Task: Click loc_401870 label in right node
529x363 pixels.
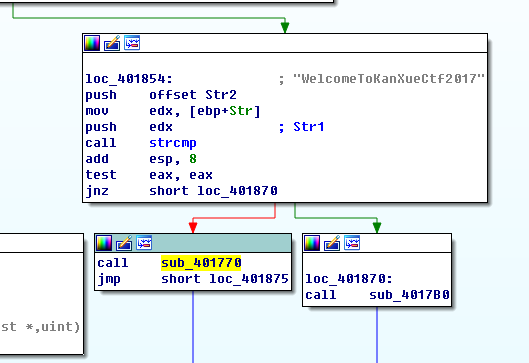Action: 349,279
